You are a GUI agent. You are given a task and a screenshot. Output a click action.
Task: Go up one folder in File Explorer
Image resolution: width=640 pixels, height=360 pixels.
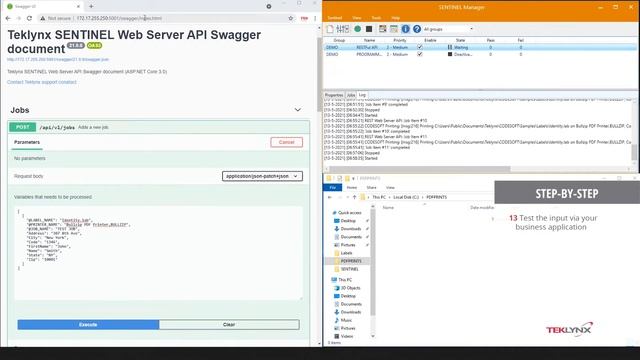click(354, 197)
